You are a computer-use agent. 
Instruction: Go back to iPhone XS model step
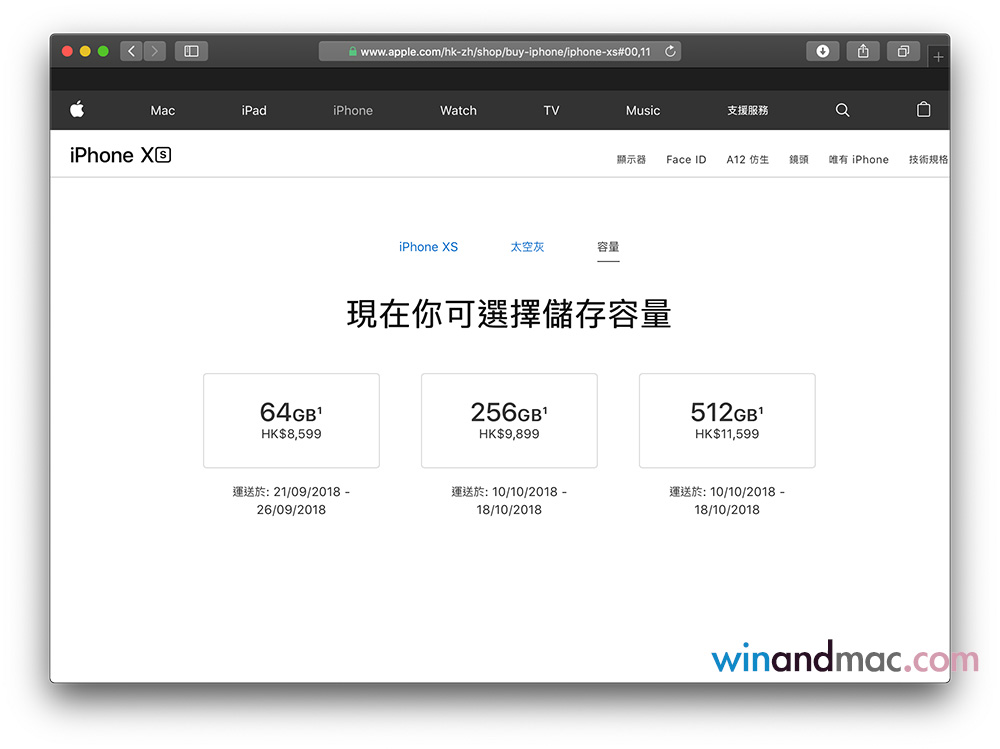428,247
